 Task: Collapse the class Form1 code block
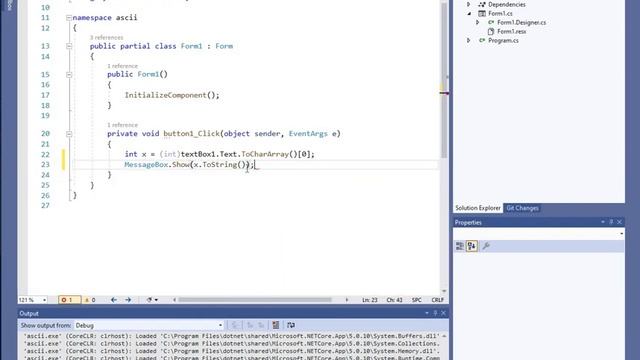click(x=69, y=46)
